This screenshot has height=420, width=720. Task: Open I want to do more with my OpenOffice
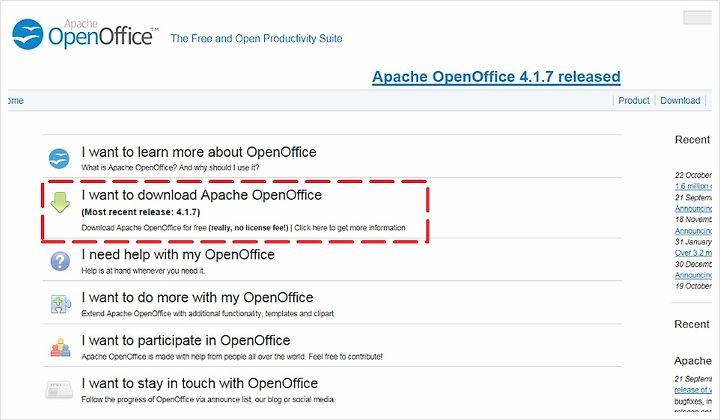click(x=197, y=297)
